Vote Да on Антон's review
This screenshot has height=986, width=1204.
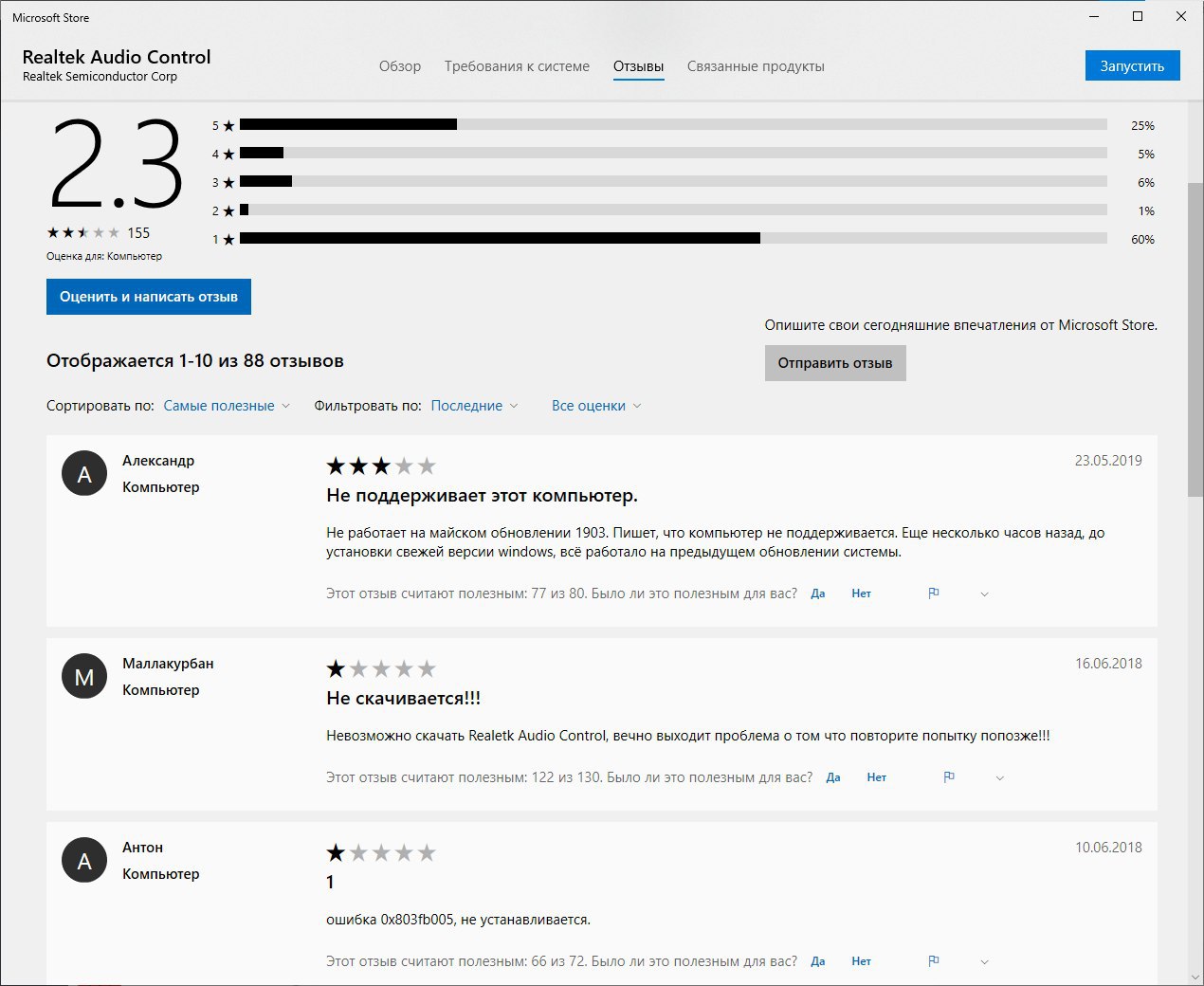[x=818, y=961]
